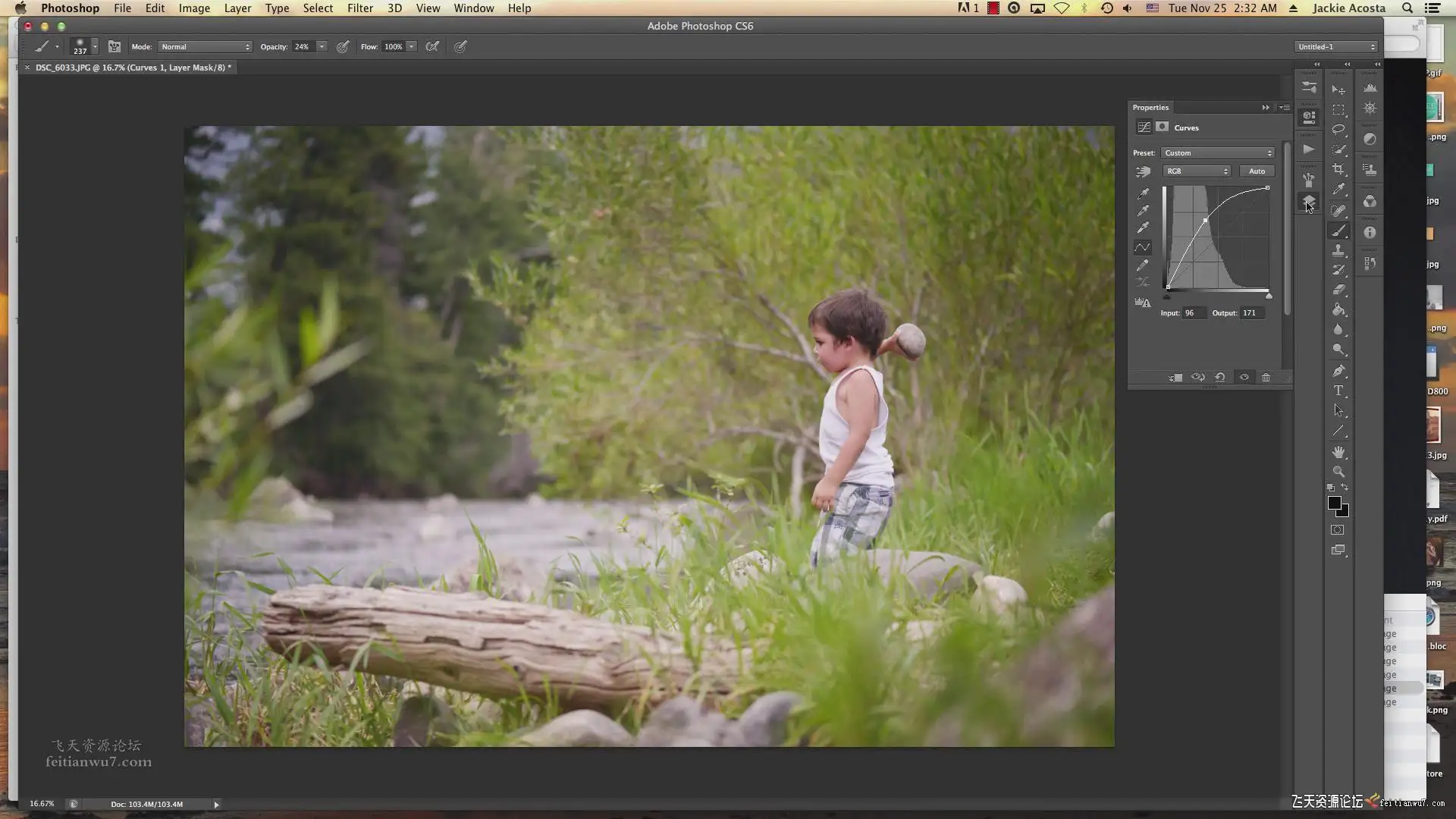The height and width of the screenshot is (819, 1456).
Task: Open the brush Mode dropdown
Action: (205, 47)
